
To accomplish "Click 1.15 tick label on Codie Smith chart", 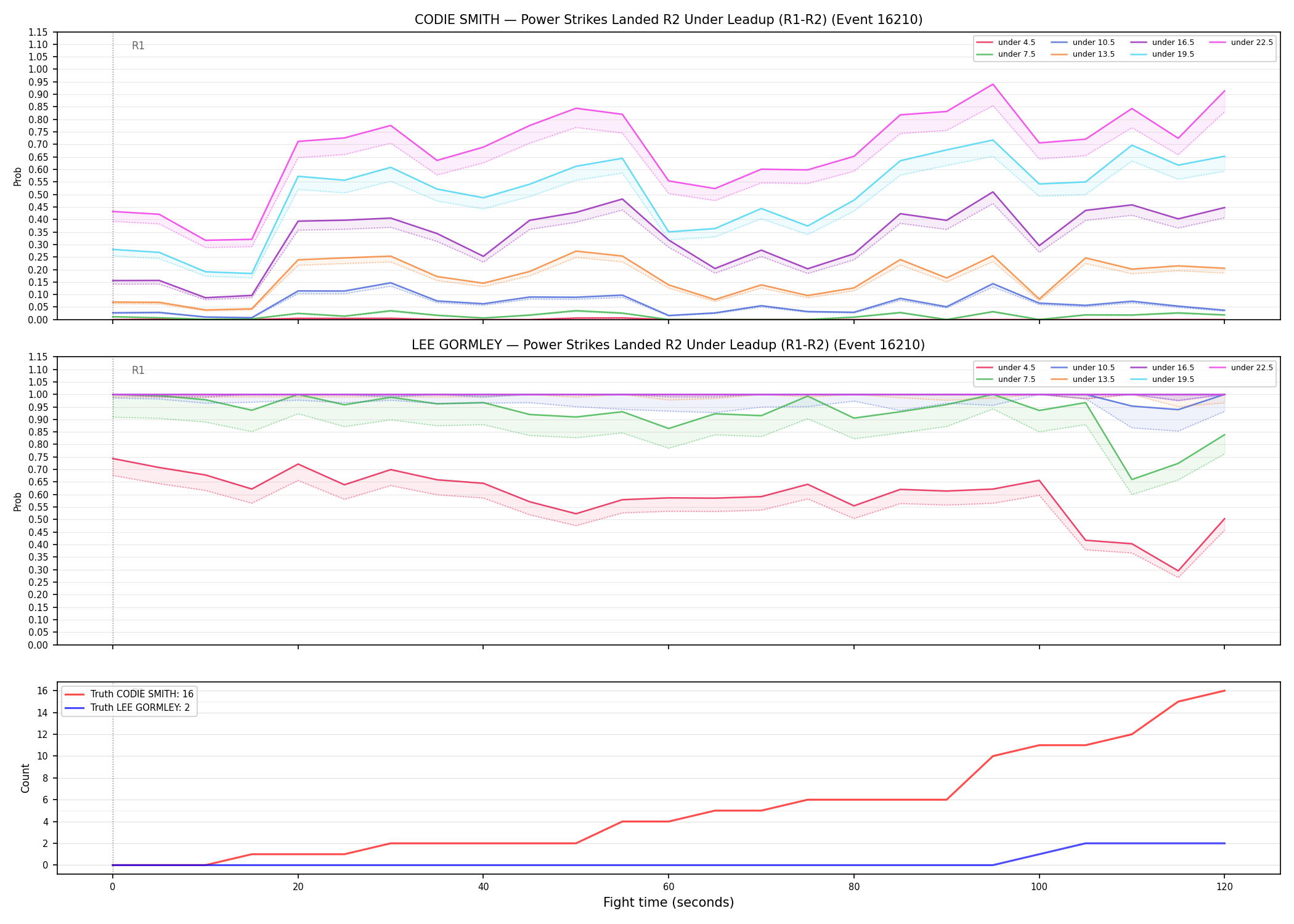I will (x=38, y=32).
